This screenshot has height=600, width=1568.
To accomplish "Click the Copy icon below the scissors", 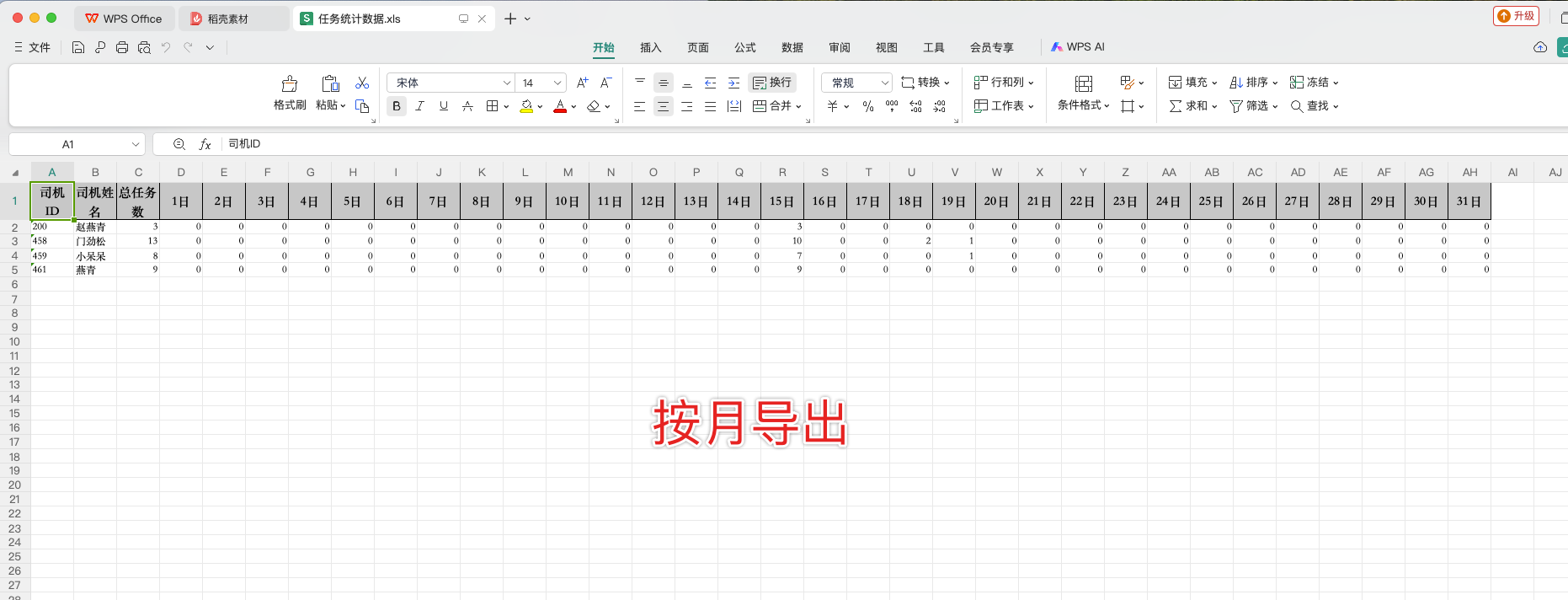I will pos(362,106).
